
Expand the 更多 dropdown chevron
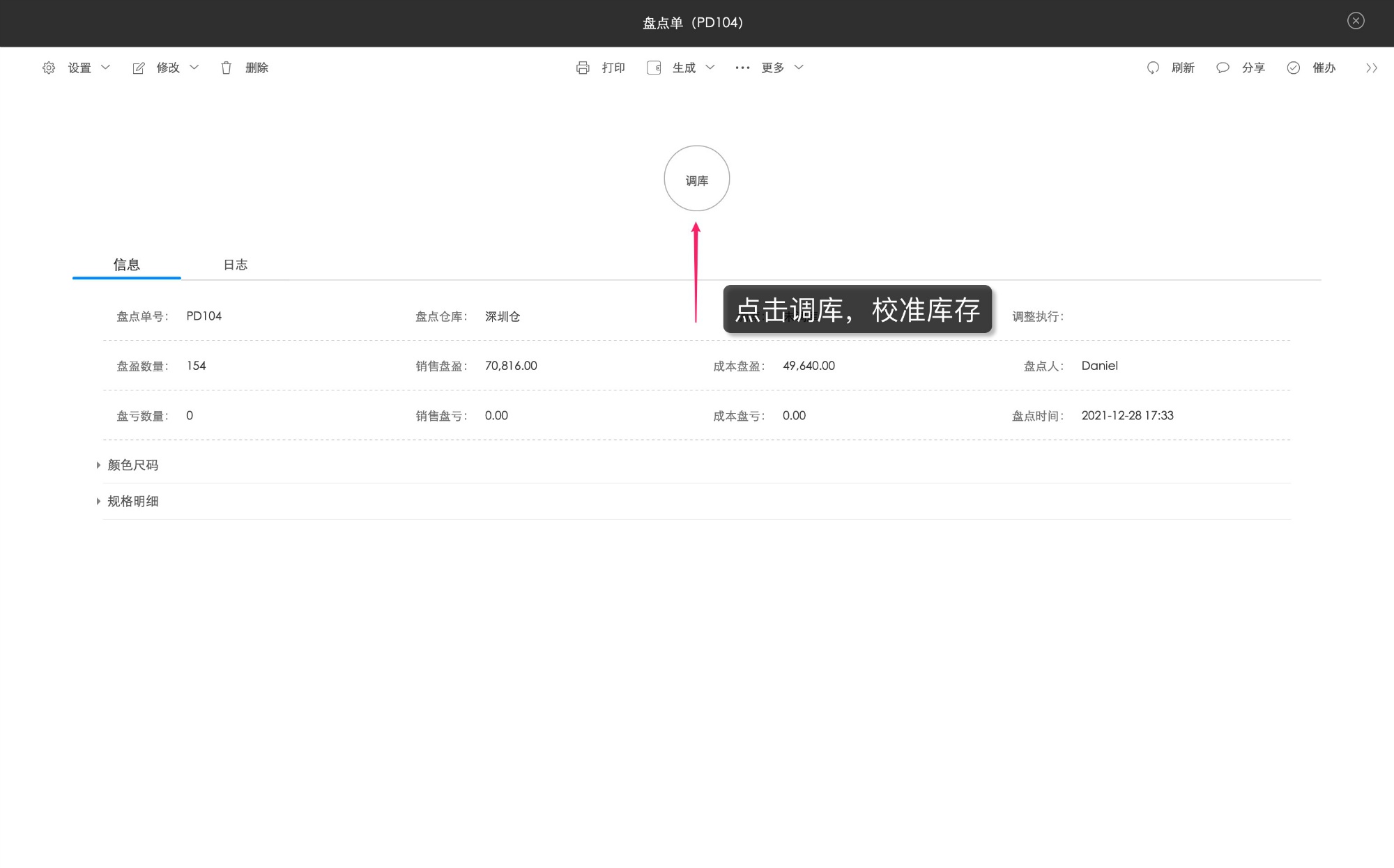click(799, 68)
